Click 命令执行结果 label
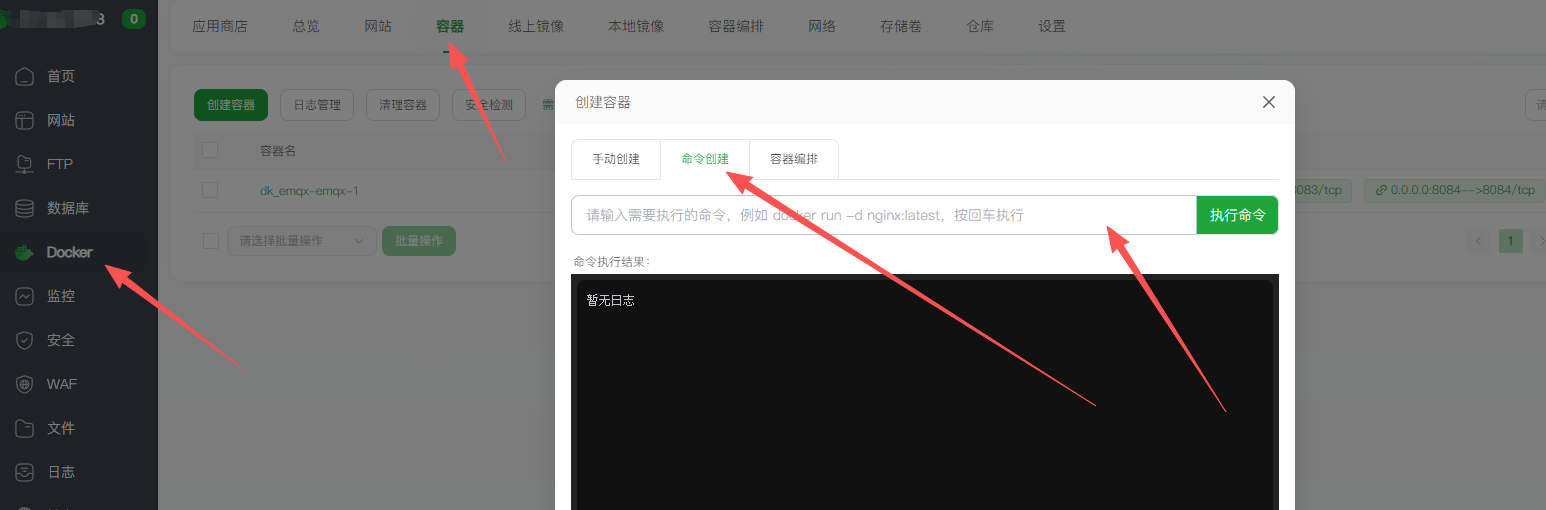Image resolution: width=1546 pixels, height=510 pixels. pos(612,262)
